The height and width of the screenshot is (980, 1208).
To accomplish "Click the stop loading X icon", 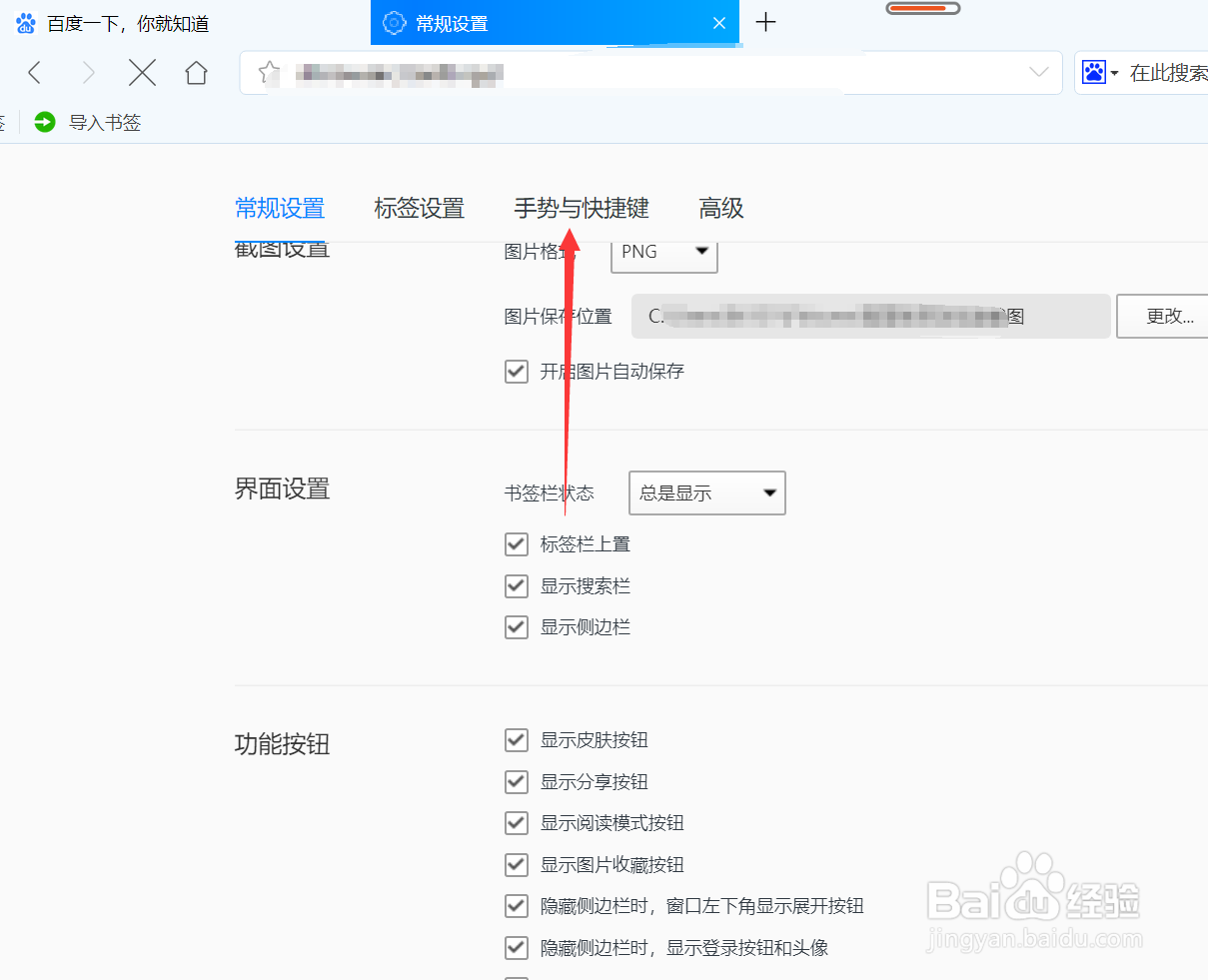I will 142,72.
